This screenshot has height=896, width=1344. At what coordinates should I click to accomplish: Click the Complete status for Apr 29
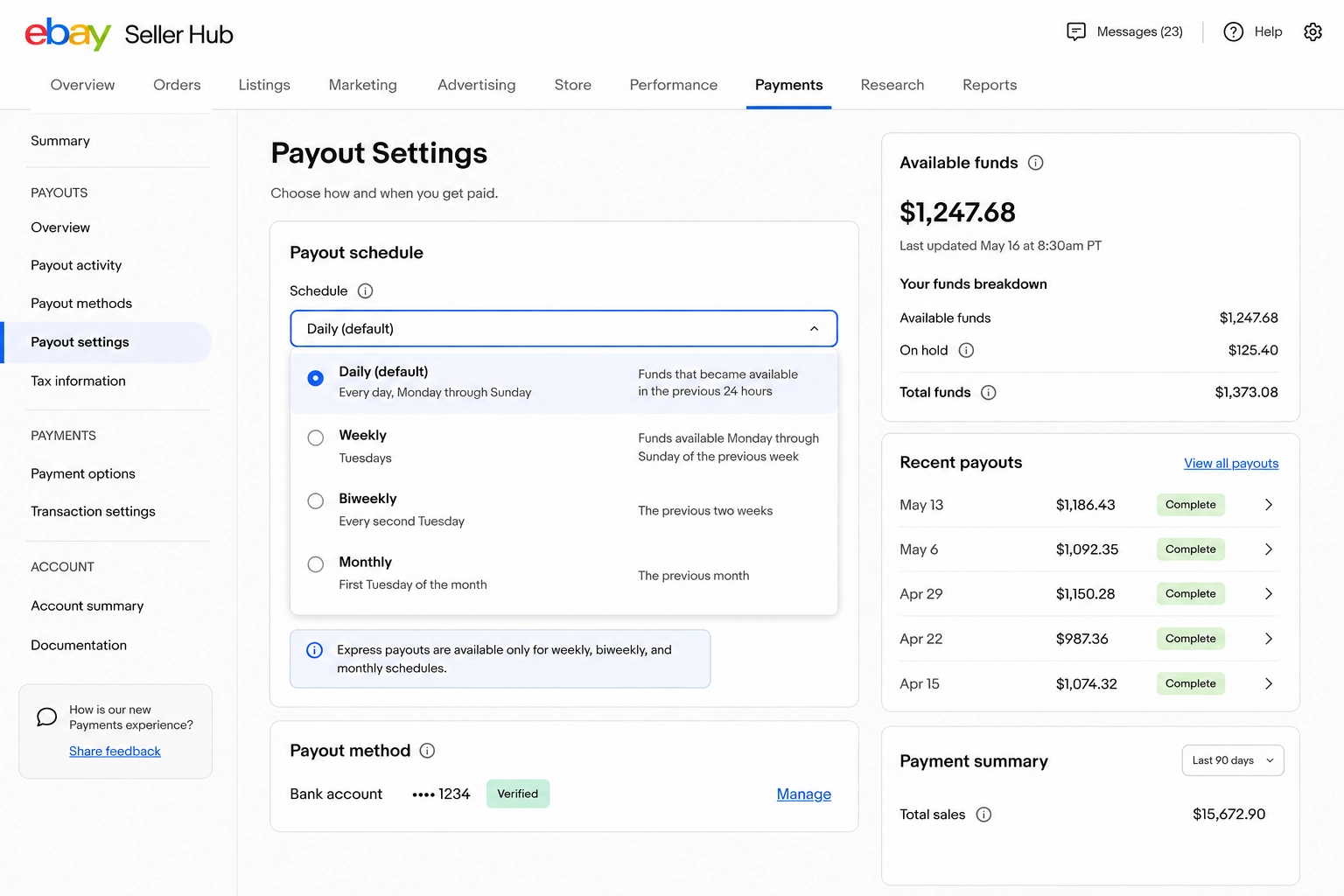(1191, 594)
